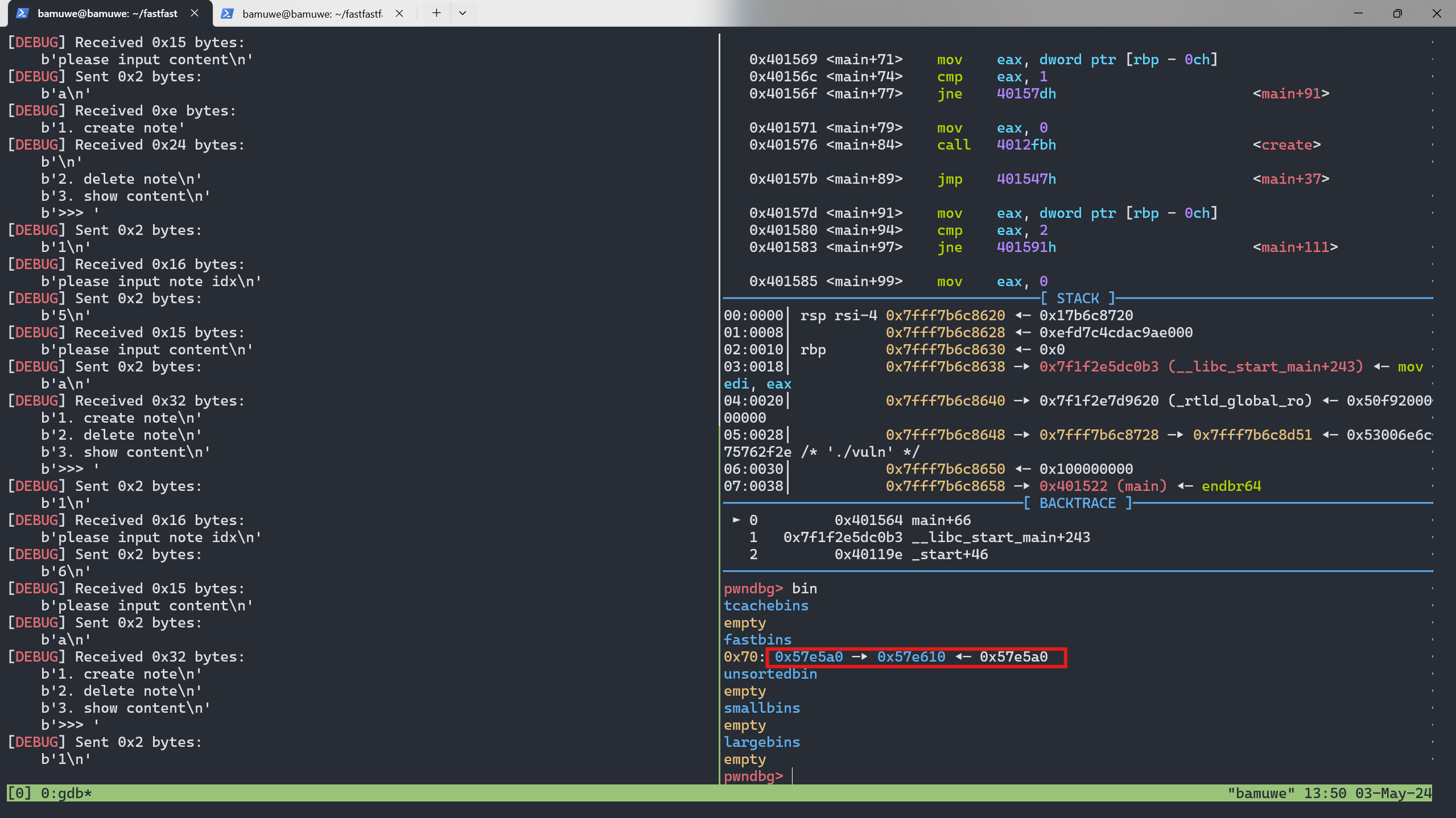Click the jne 40157dh instruction
The height and width of the screenshot is (818, 1456).
[996, 93]
